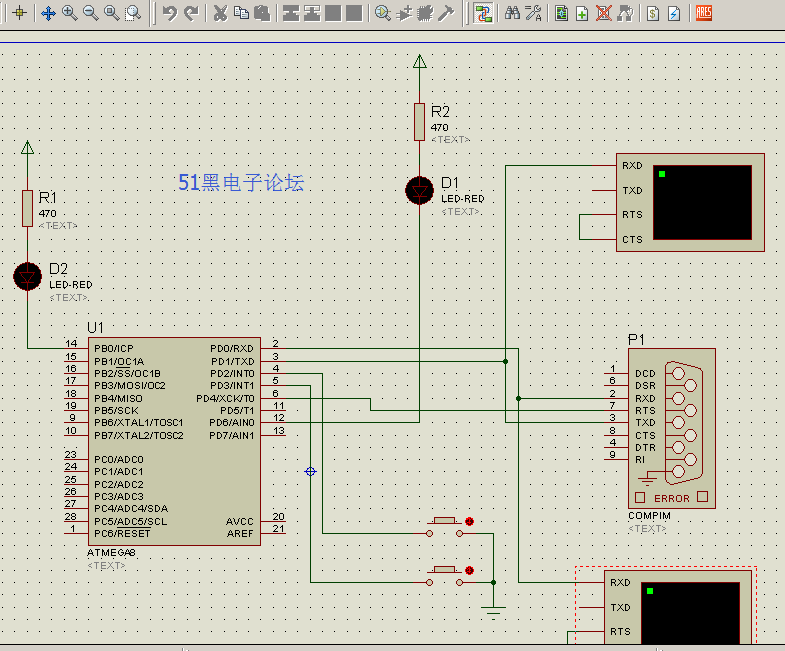
Task: Click the Zoom to Area icon
Action: 132,13
